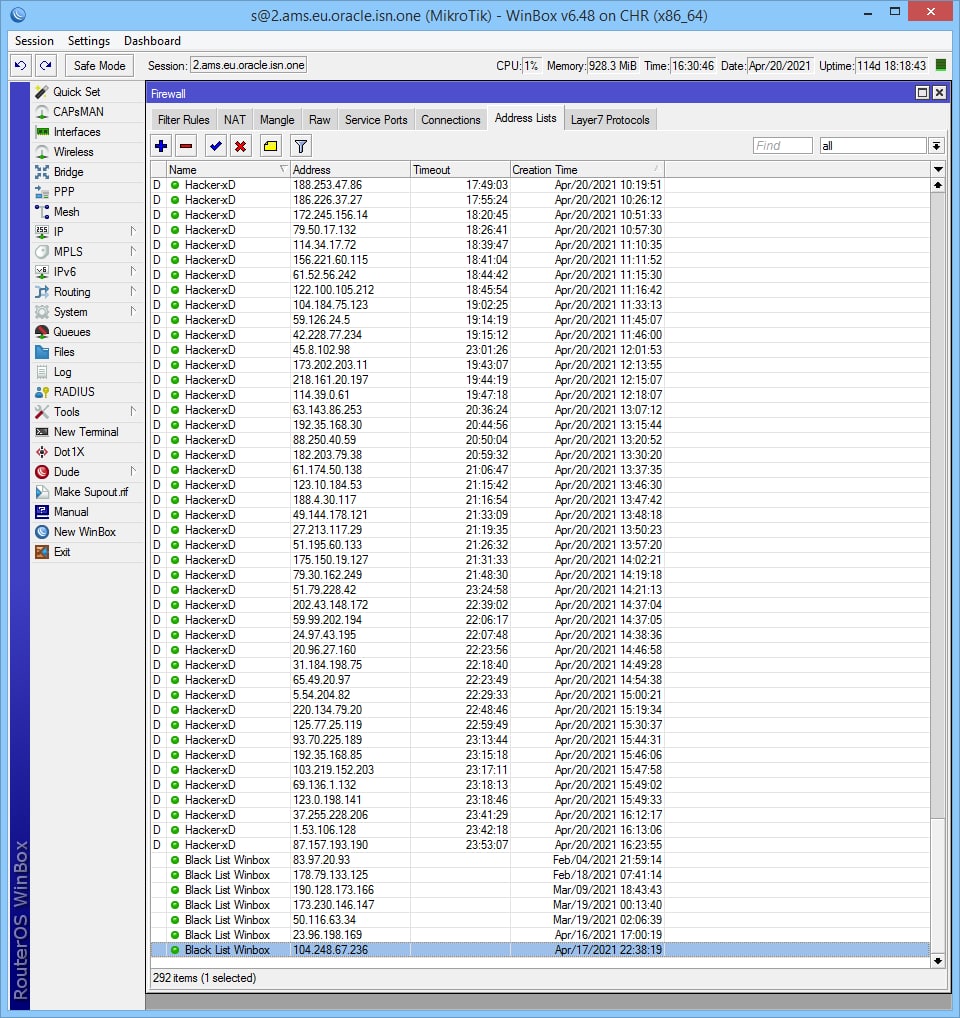
Task: Click the blue plus Add button
Action: [161, 146]
